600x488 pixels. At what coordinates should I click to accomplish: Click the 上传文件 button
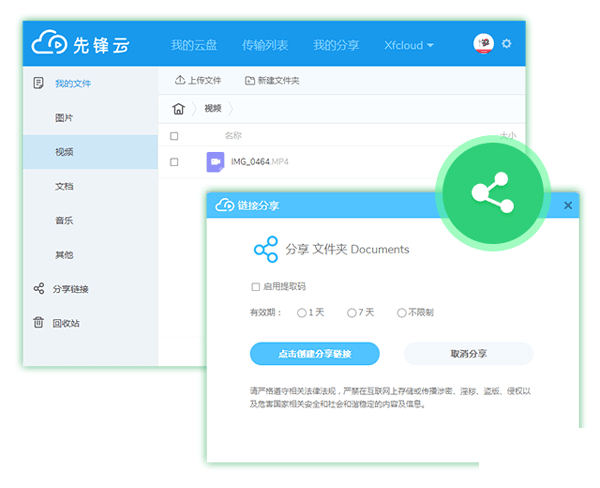[x=198, y=80]
